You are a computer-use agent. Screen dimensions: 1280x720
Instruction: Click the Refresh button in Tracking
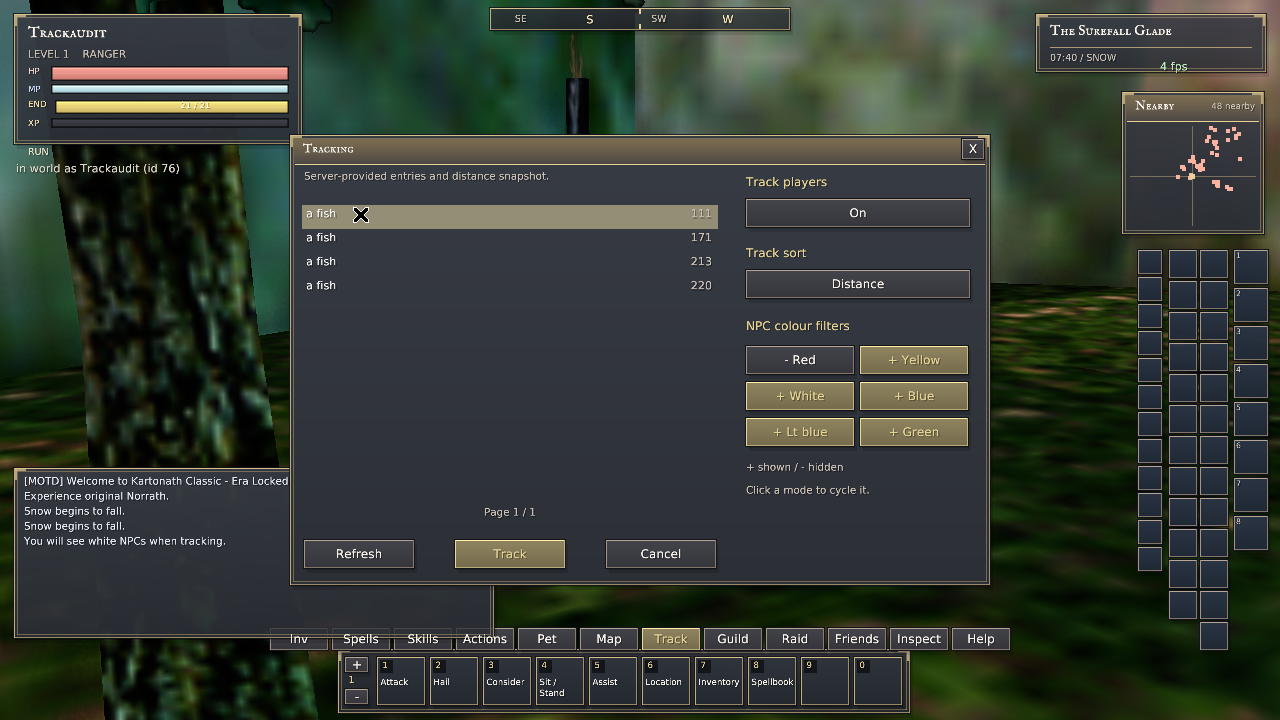tap(359, 554)
